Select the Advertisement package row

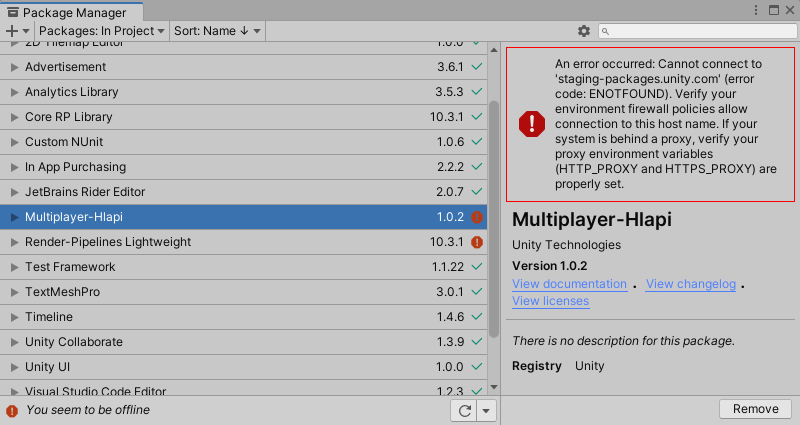(243, 67)
